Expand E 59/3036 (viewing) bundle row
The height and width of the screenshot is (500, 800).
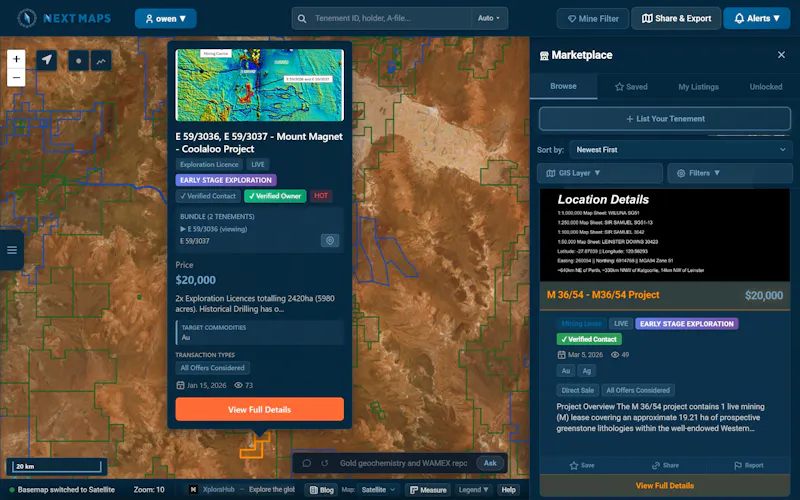coord(213,229)
